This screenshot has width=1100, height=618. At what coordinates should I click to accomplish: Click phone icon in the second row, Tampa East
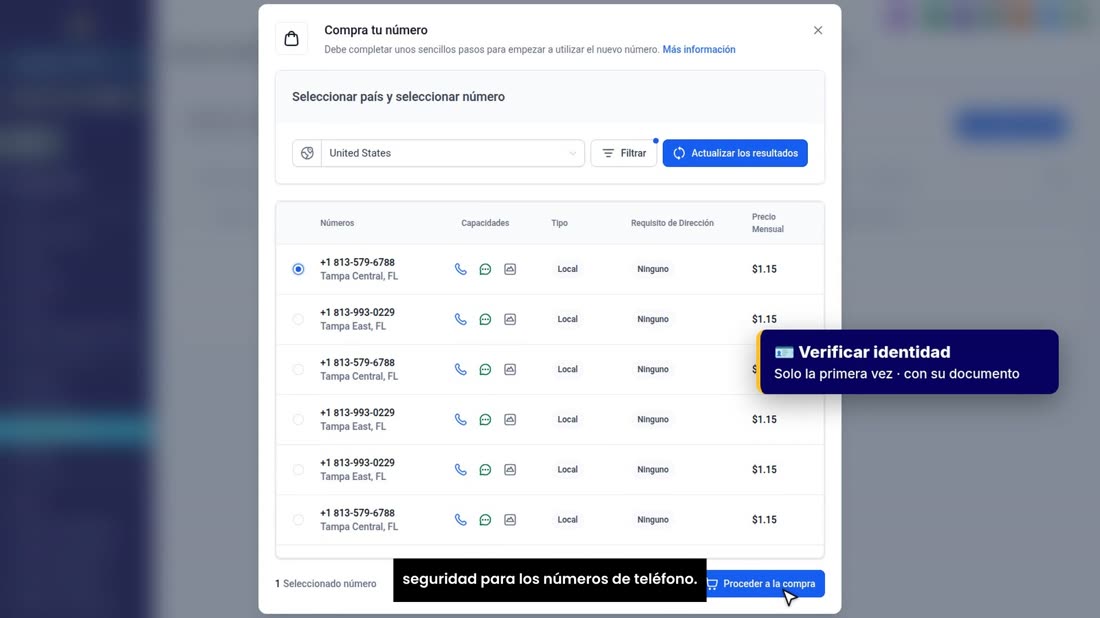[461, 319]
